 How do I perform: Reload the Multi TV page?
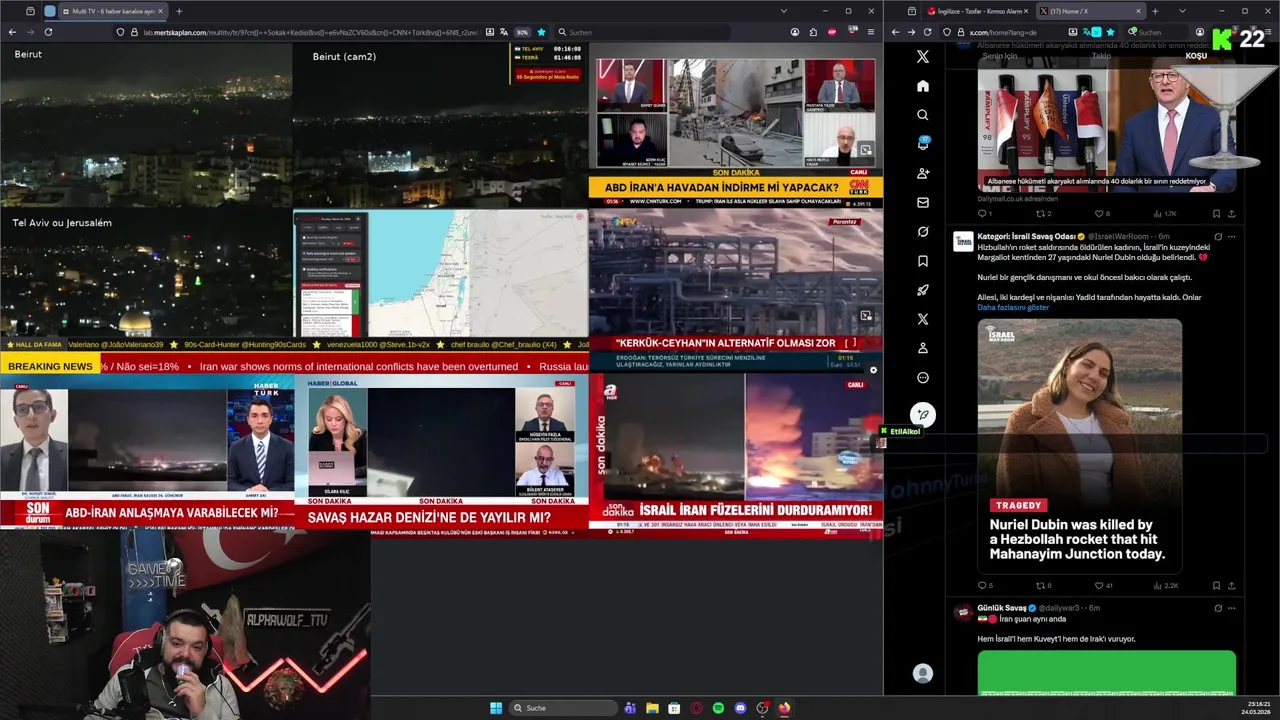[x=48, y=32]
